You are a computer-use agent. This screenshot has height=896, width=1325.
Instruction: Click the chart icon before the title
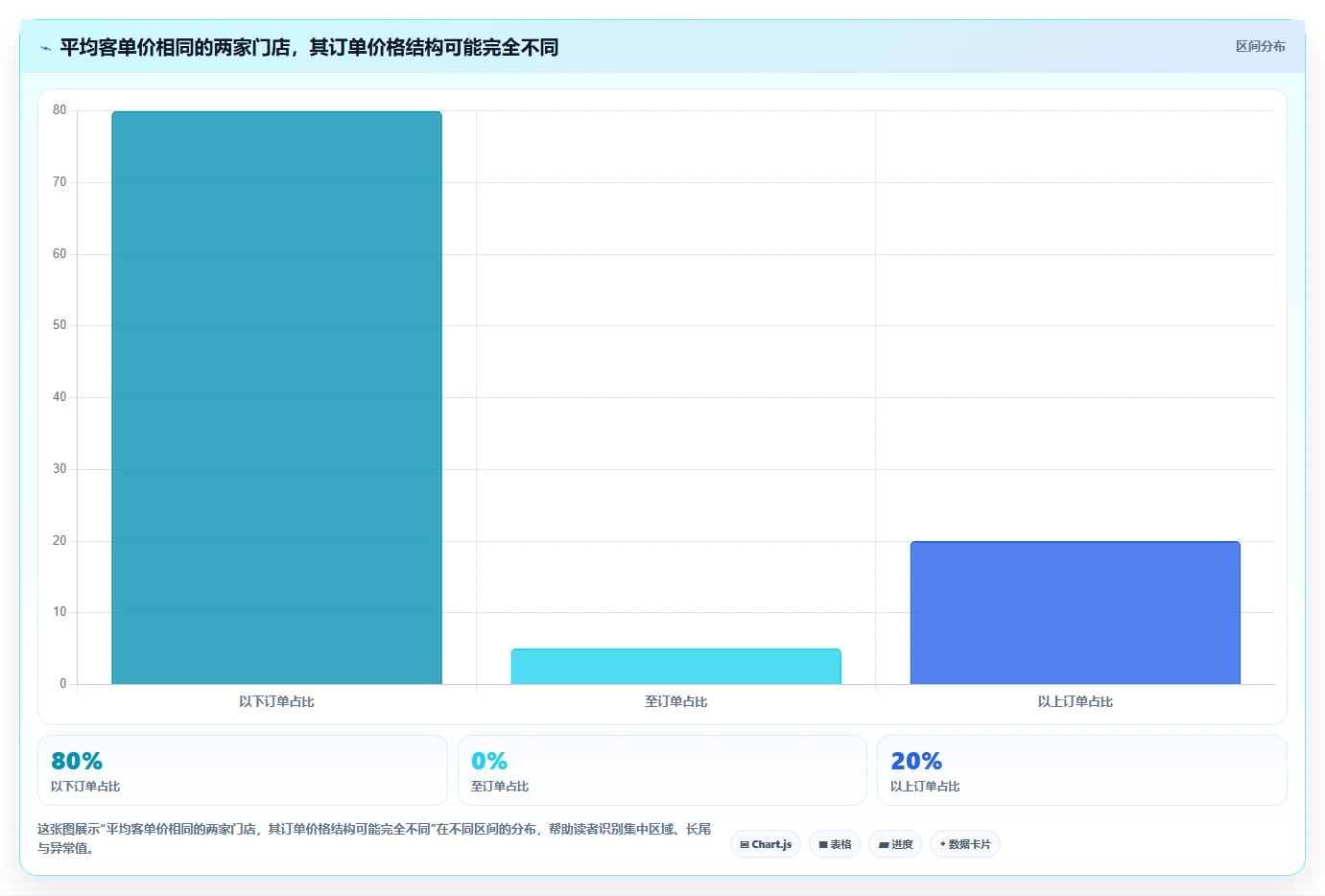click(45, 48)
